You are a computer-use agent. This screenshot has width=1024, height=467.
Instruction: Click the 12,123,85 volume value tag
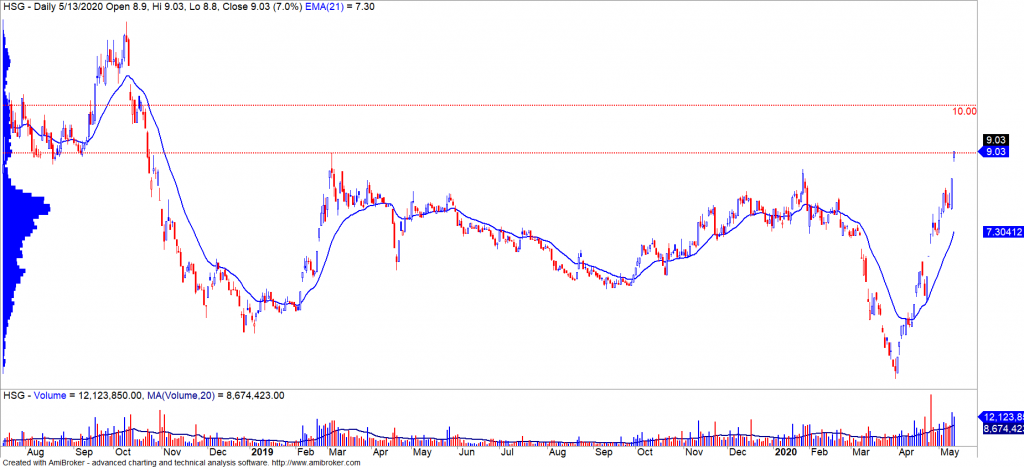pos(1003,416)
